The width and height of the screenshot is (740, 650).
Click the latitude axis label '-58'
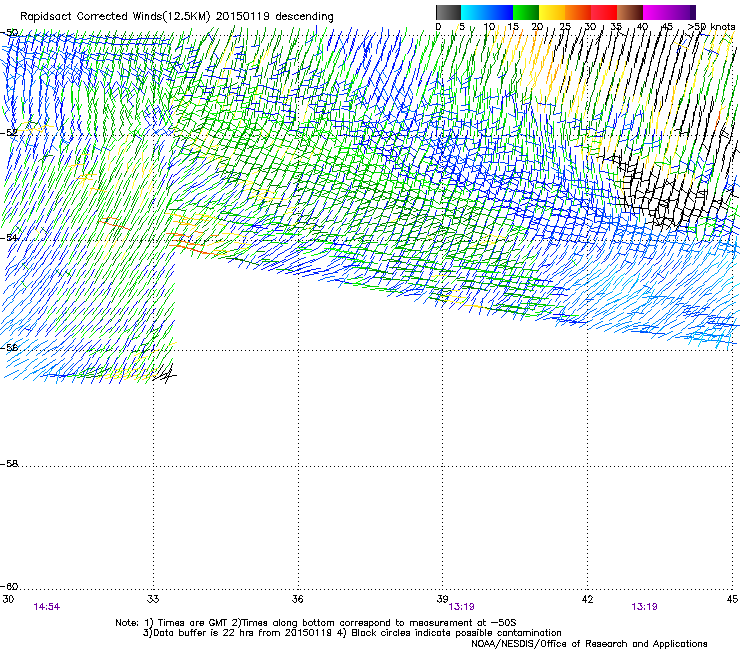coord(9,464)
